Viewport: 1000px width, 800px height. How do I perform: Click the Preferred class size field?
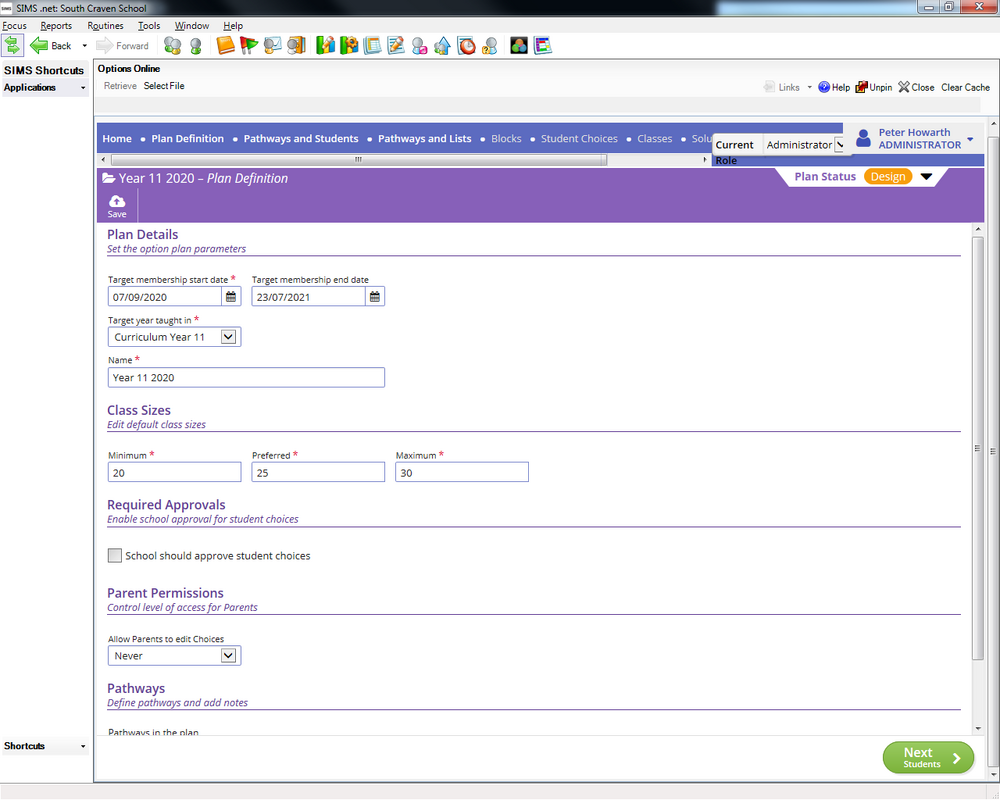[318, 472]
